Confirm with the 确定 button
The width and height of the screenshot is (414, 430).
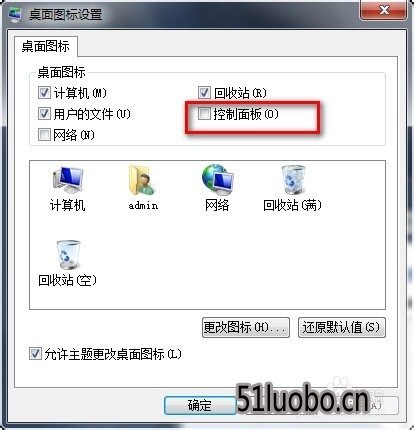[200, 405]
